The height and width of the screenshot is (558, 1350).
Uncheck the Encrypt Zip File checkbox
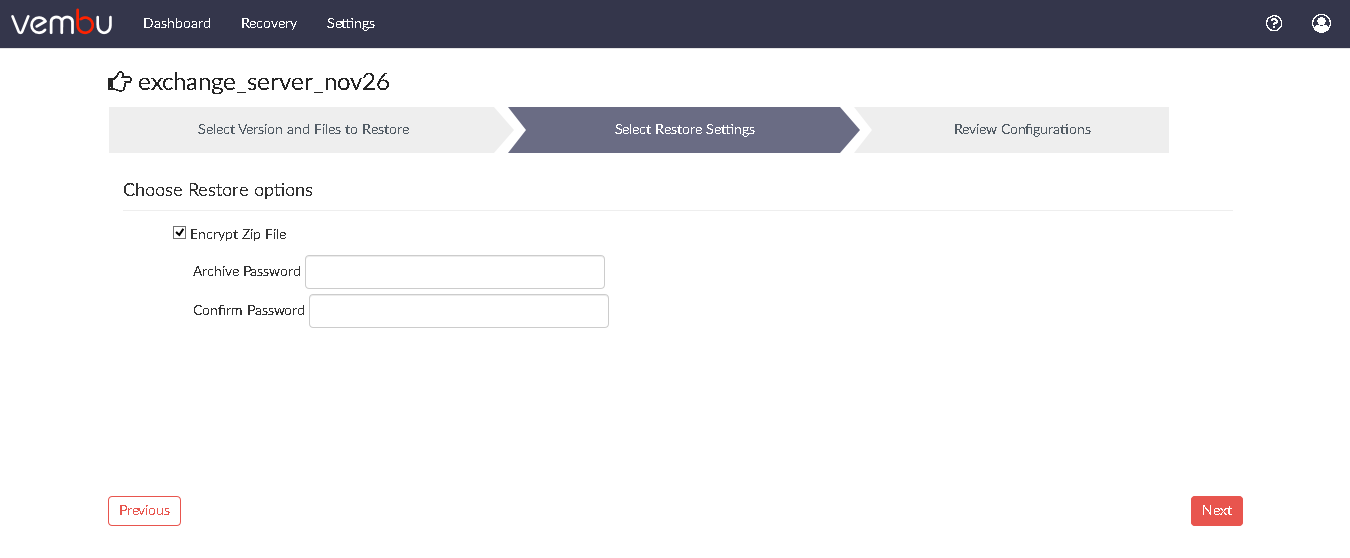click(179, 233)
